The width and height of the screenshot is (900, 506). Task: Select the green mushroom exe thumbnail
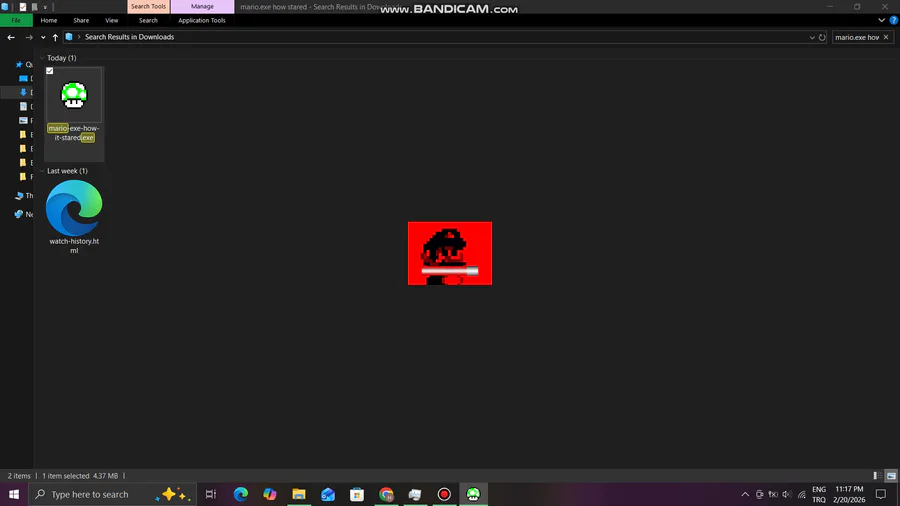pyautogui.click(x=74, y=95)
